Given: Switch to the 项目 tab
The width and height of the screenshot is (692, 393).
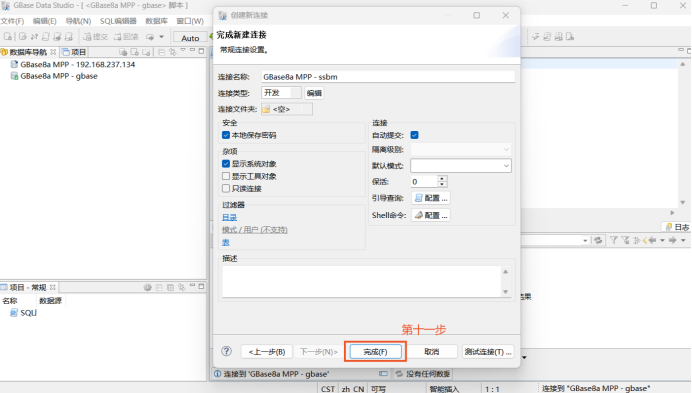Looking at the screenshot, I should click(x=74, y=52).
